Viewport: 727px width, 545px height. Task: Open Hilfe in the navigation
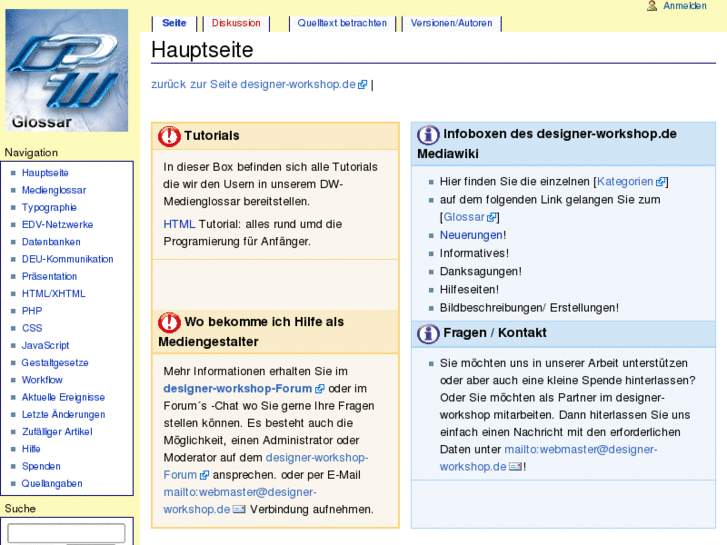pyautogui.click(x=31, y=449)
